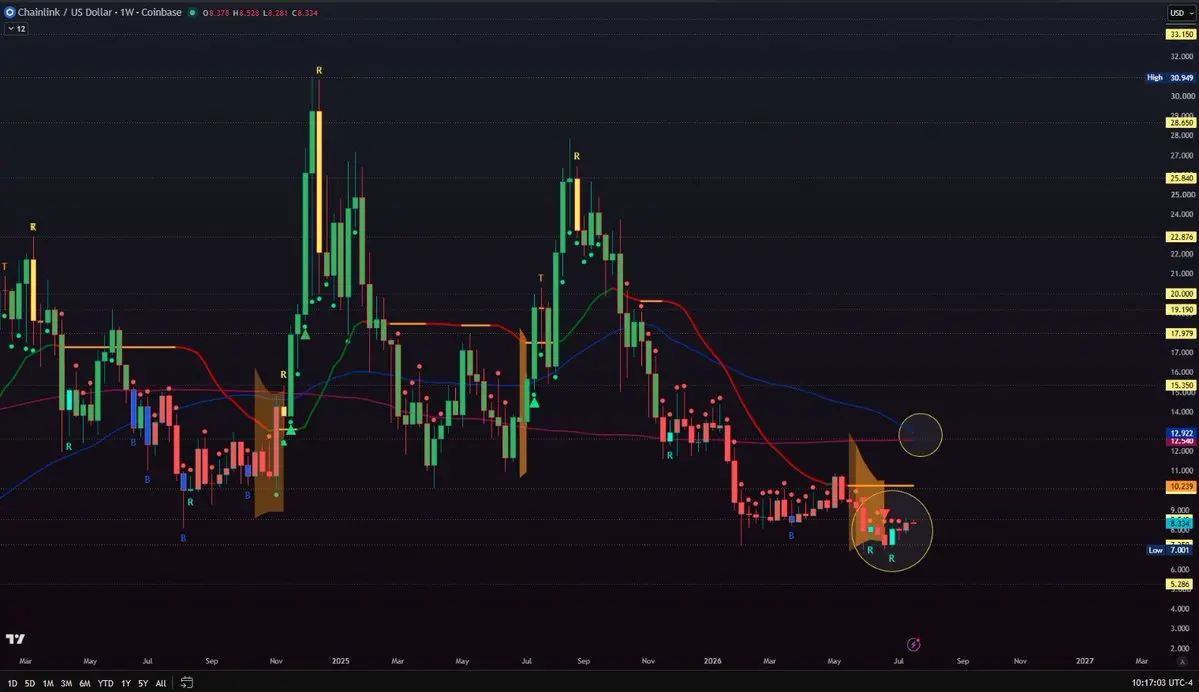Click the 15.350 yellow price label
Image resolution: width=1199 pixels, height=692 pixels.
pyautogui.click(x=1181, y=385)
